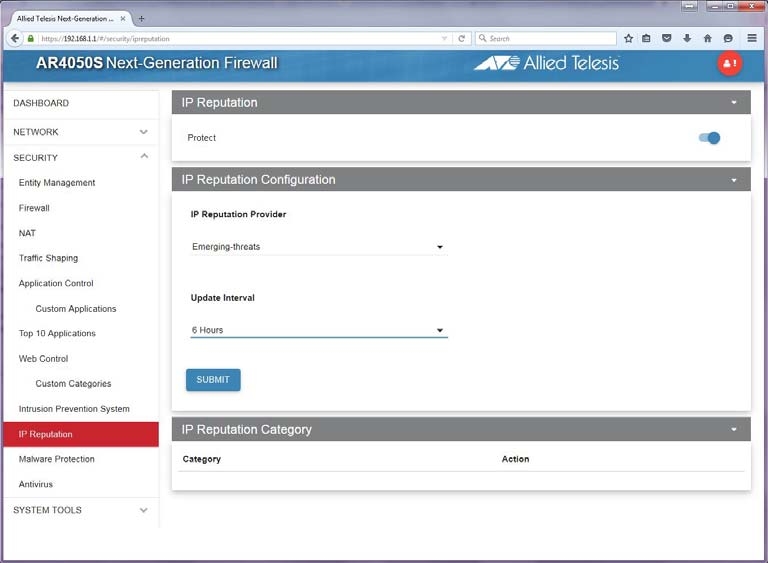Open Antivirus in sidebar
This screenshot has height=563, width=768.
click(x=36, y=484)
